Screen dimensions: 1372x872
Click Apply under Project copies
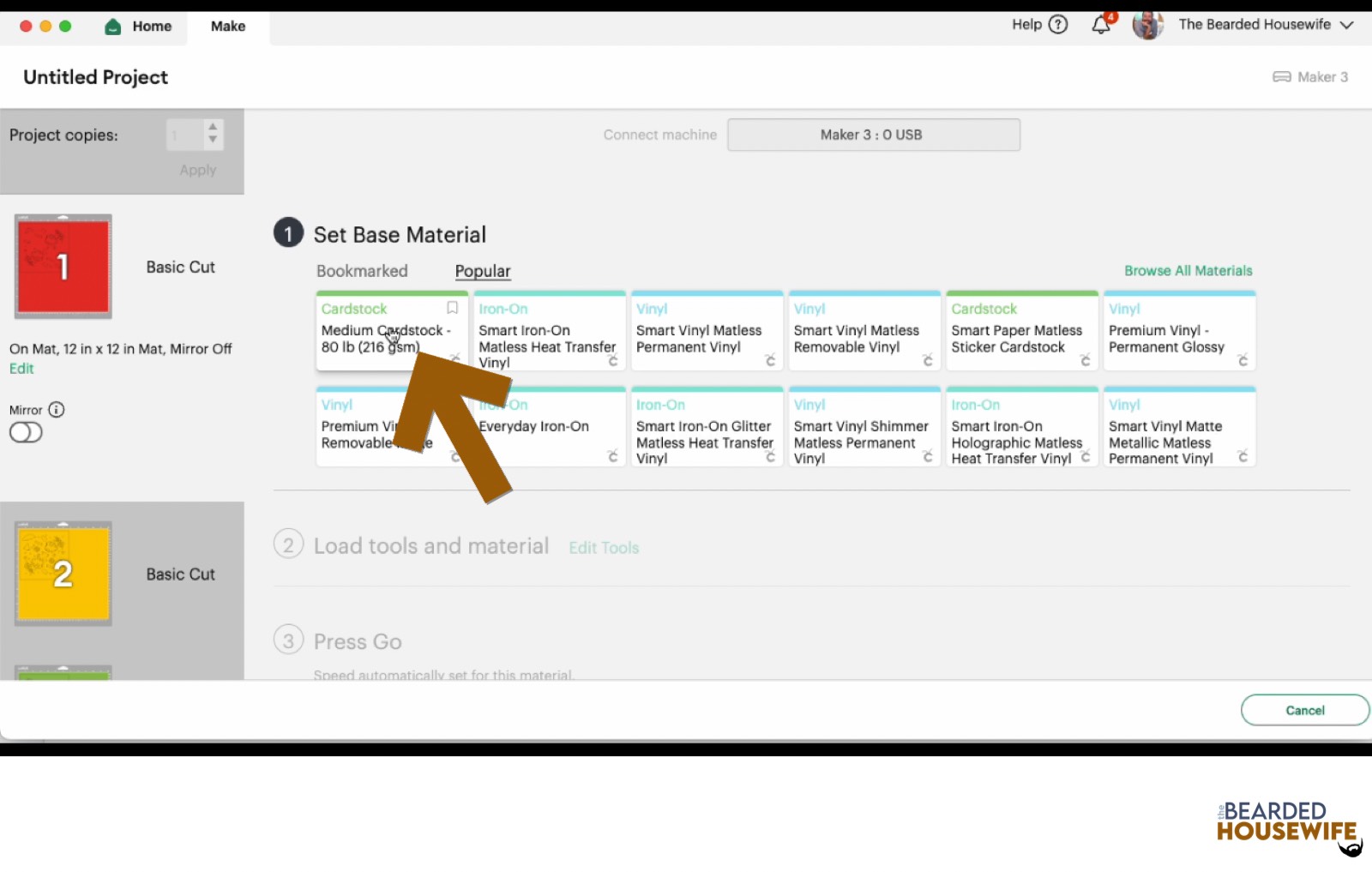198,170
